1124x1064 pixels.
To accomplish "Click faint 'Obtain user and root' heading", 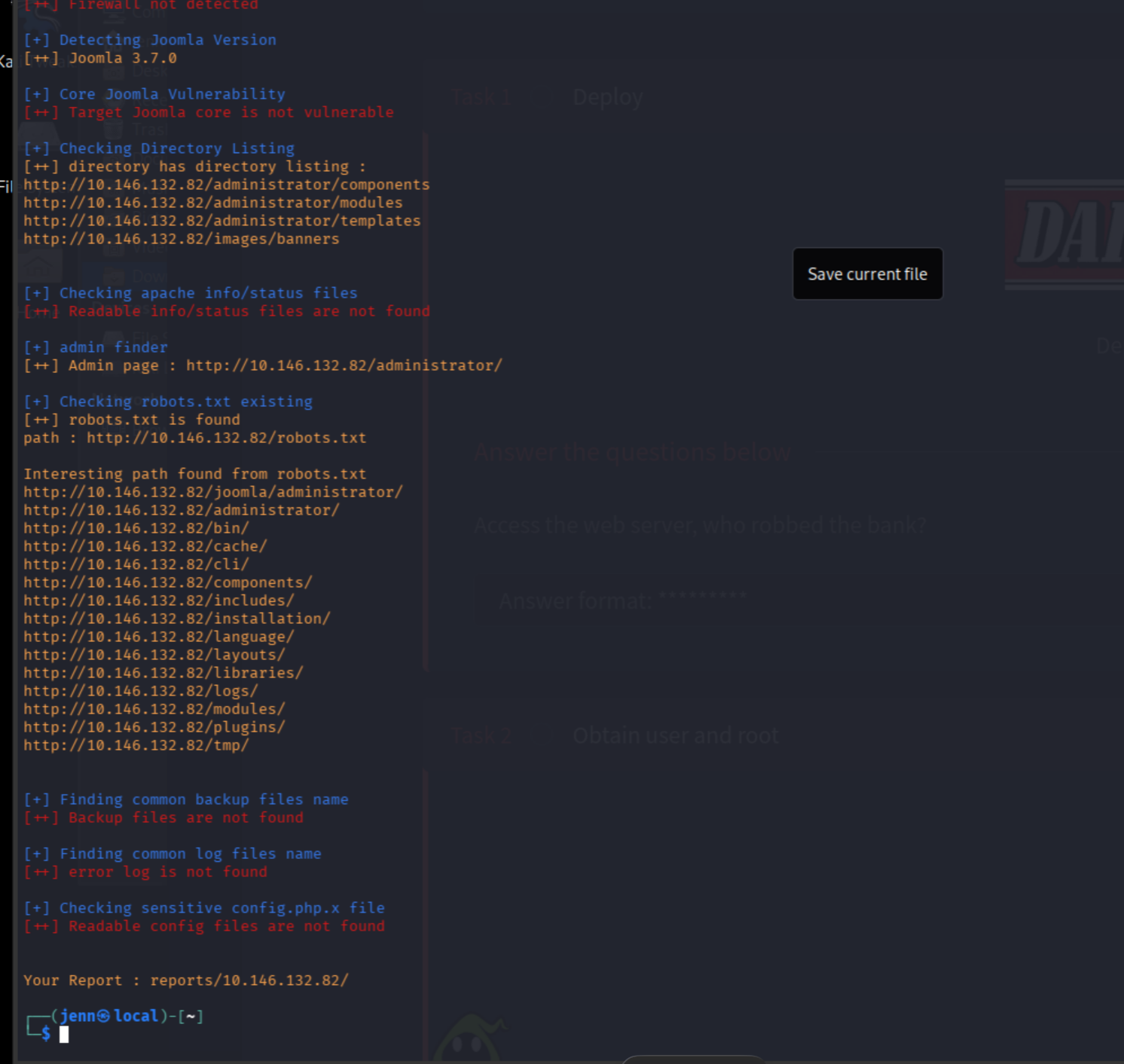I will pyautogui.click(x=676, y=735).
